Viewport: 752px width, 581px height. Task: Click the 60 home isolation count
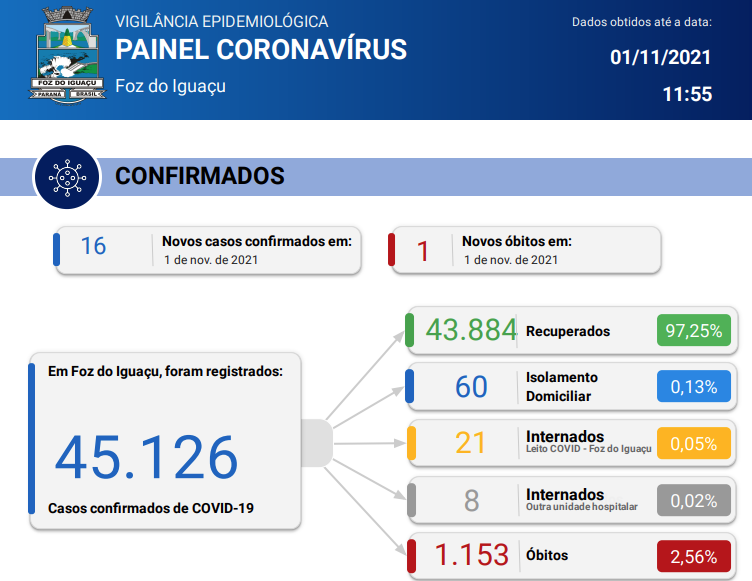(471, 387)
